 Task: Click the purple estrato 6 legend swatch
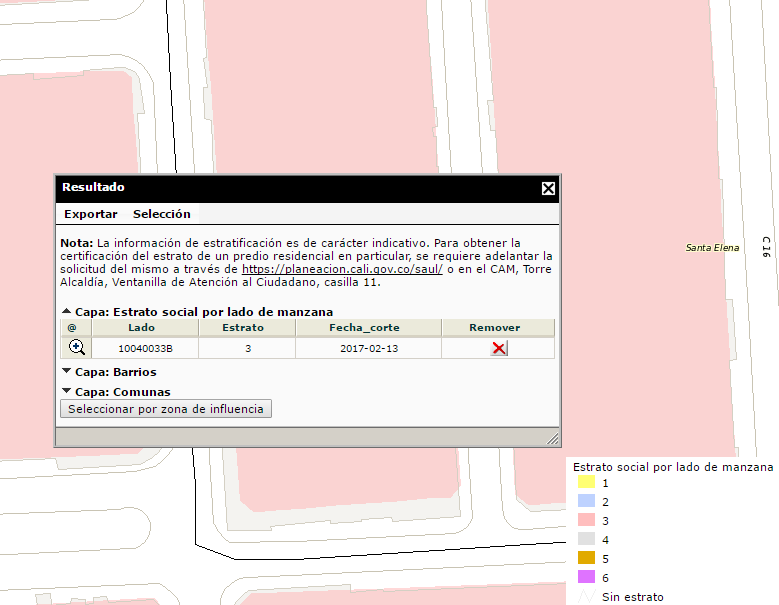586,578
